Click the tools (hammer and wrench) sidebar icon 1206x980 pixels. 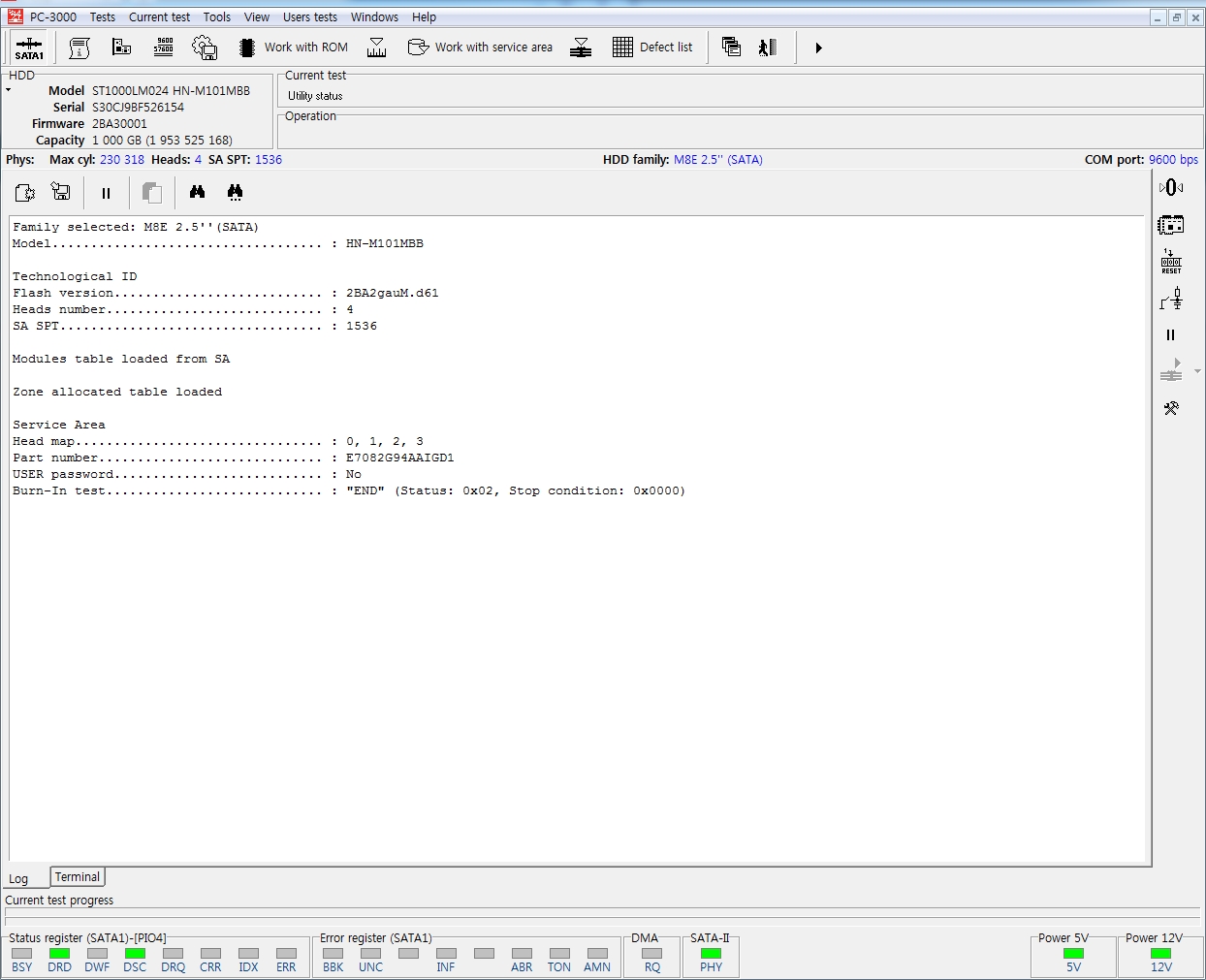1171,408
